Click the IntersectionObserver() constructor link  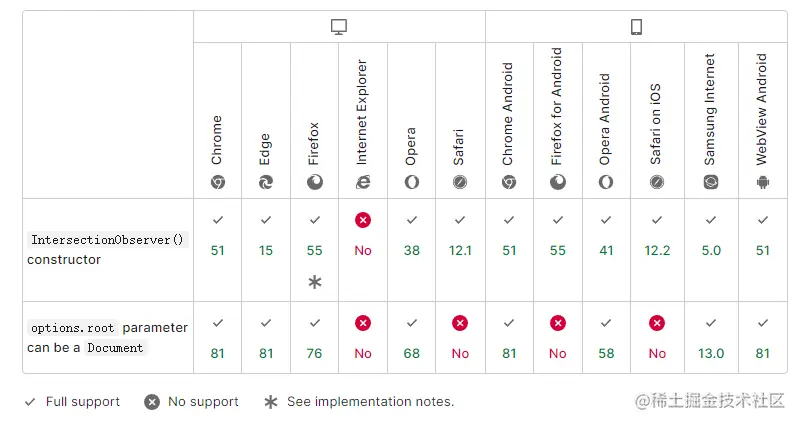pos(108,240)
